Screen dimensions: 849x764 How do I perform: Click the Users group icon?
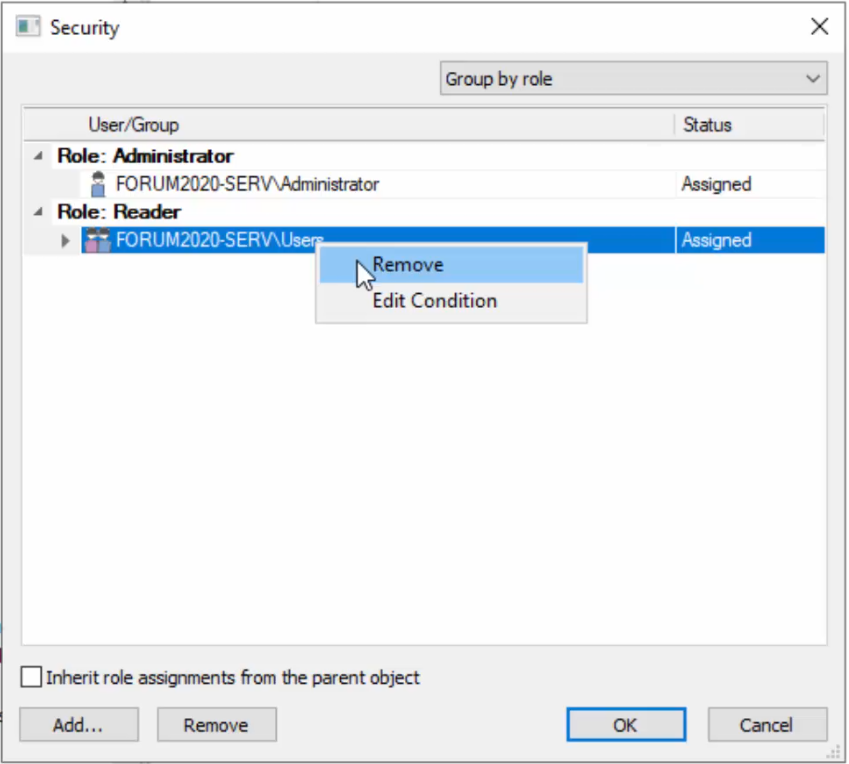(x=98, y=240)
